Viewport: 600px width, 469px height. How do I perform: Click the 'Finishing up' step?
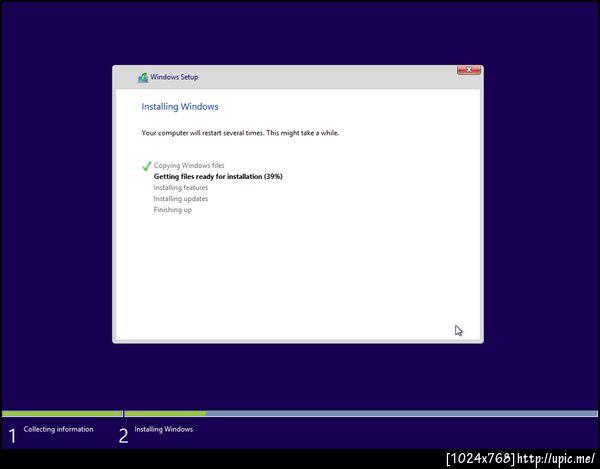(173, 210)
